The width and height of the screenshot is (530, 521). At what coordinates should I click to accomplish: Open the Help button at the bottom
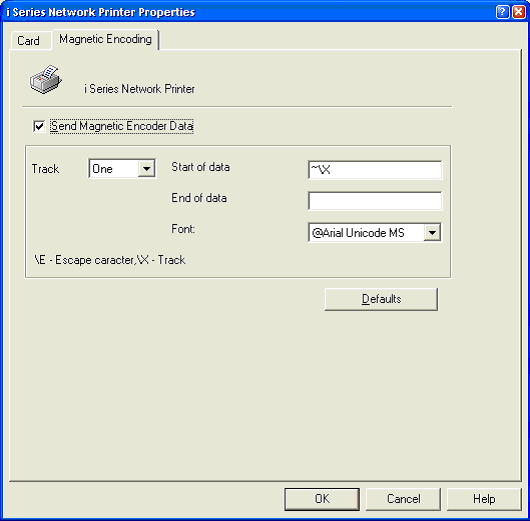(x=484, y=499)
